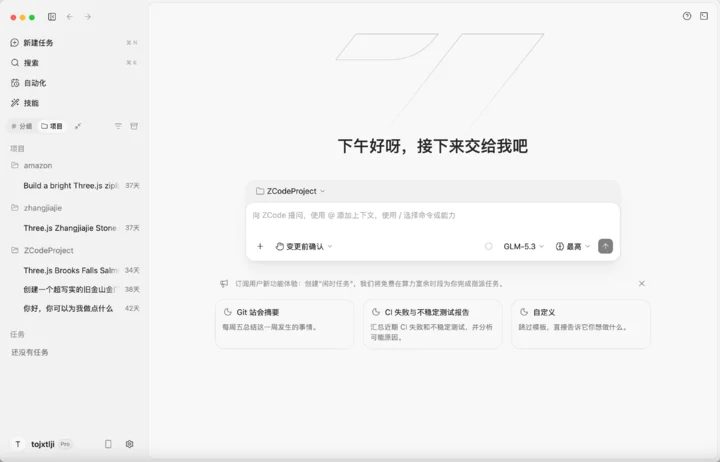Click the 任务 section heading
Image resolution: width=720 pixels, height=462 pixels.
[17, 334]
